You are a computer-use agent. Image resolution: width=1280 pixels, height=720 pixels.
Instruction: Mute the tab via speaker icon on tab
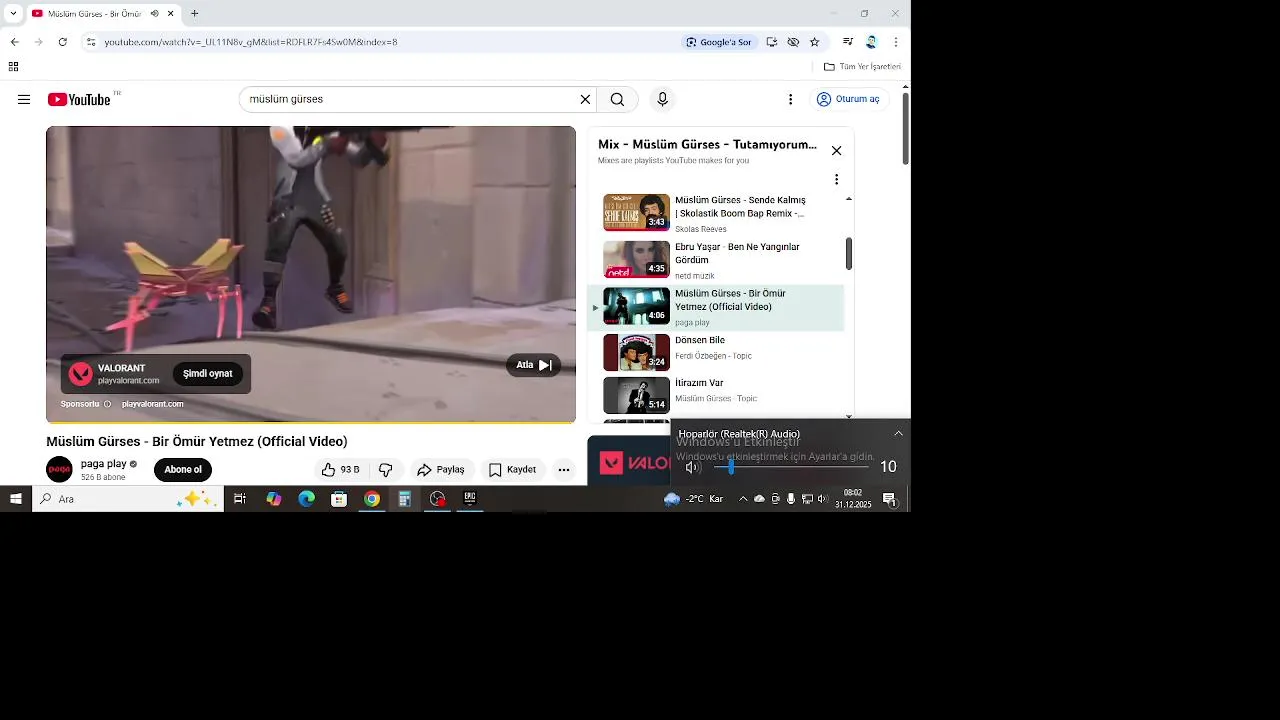tap(154, 14)
